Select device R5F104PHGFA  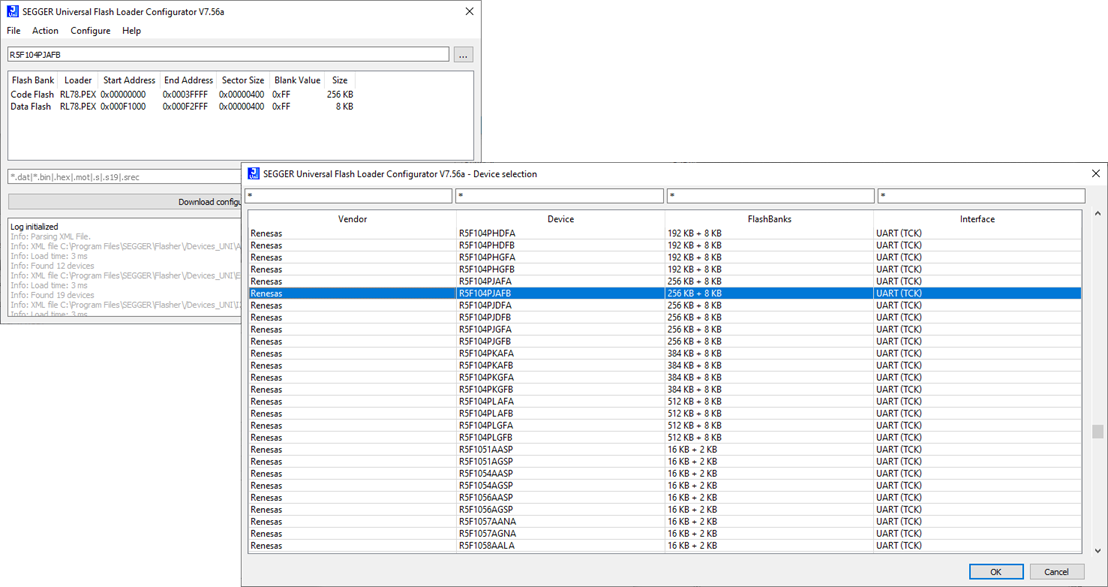(x=665, y=257)
